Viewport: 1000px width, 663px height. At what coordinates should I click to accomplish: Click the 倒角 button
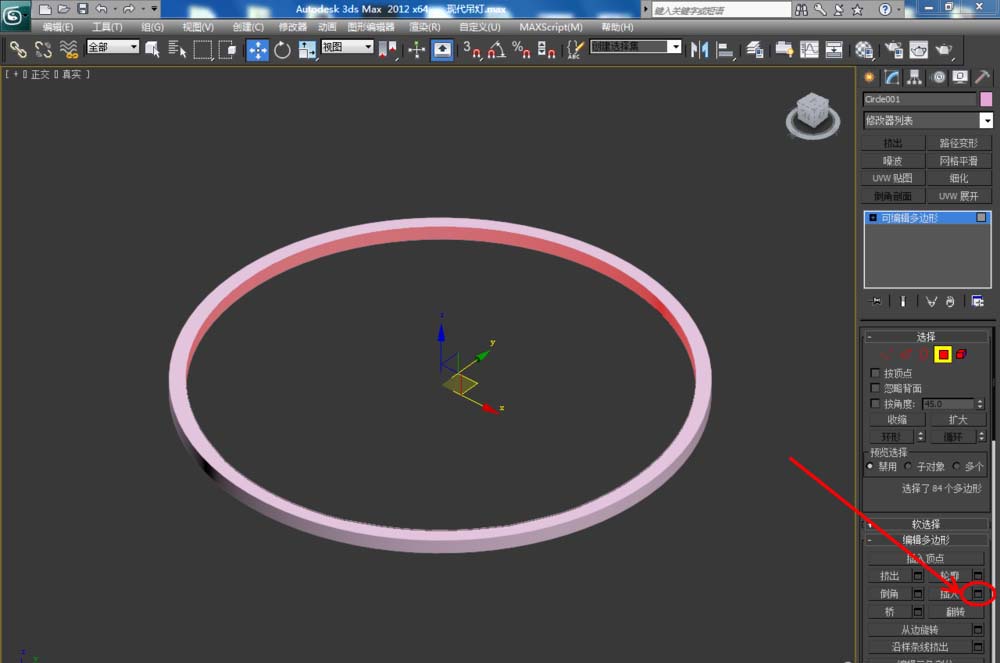[889, 594]
